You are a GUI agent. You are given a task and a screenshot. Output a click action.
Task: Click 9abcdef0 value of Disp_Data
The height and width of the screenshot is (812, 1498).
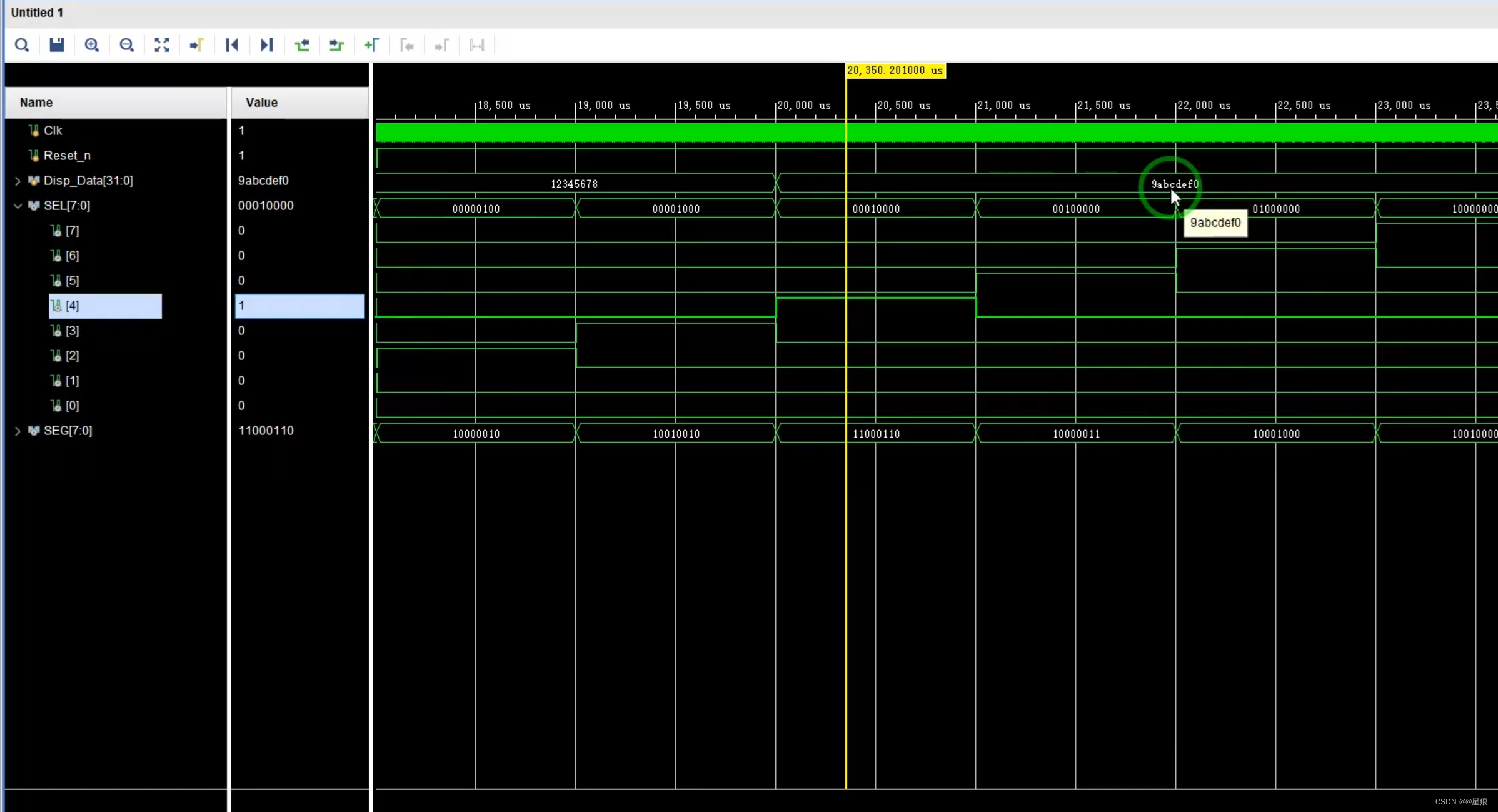(263, 181)
